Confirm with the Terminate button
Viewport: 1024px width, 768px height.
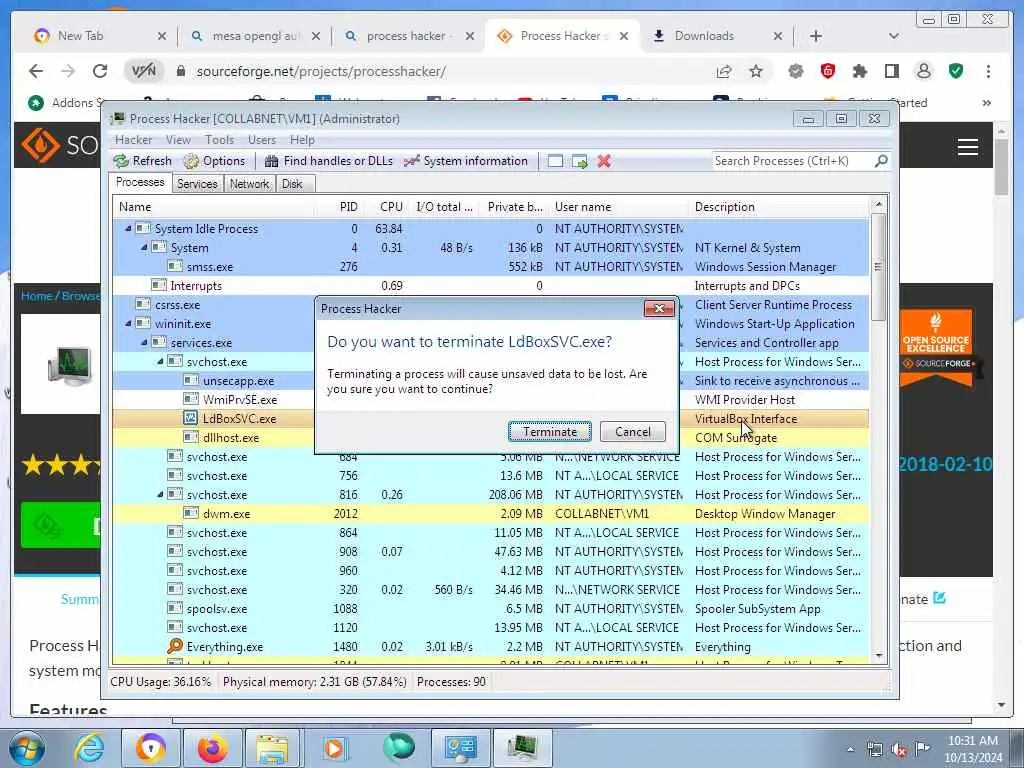click(x=550, y=432)
